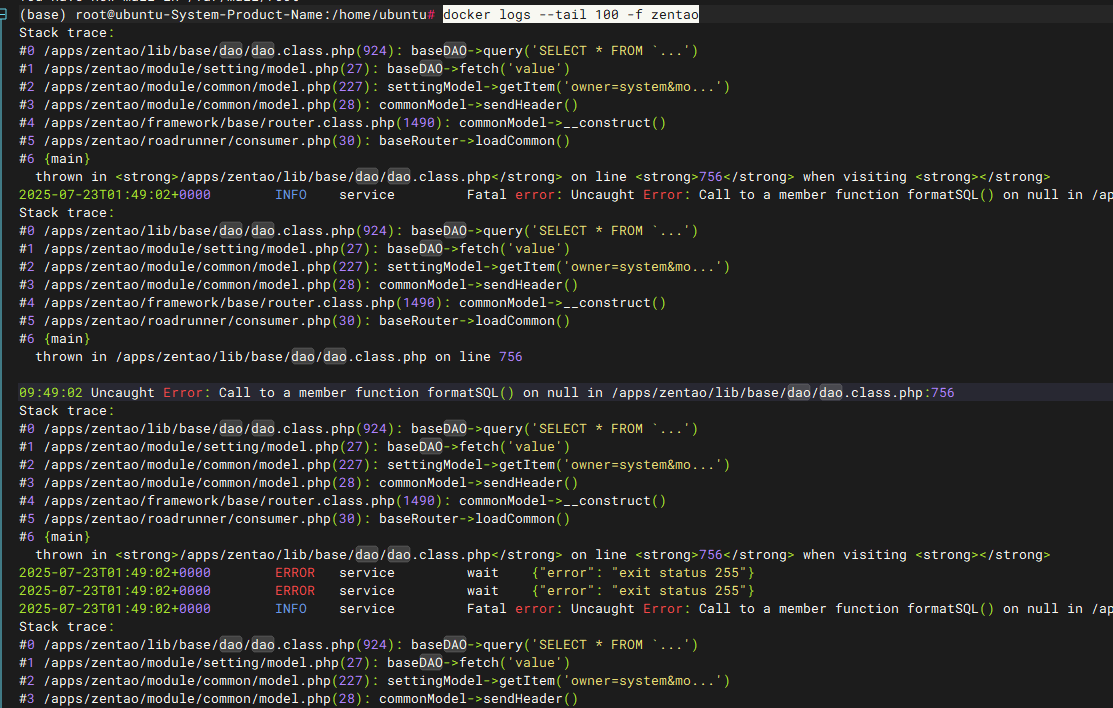The width and height of the screenshot is (1113, 708).
Task: Click the plain "thrown in" line without strong tags
Action: coord(279,356)
